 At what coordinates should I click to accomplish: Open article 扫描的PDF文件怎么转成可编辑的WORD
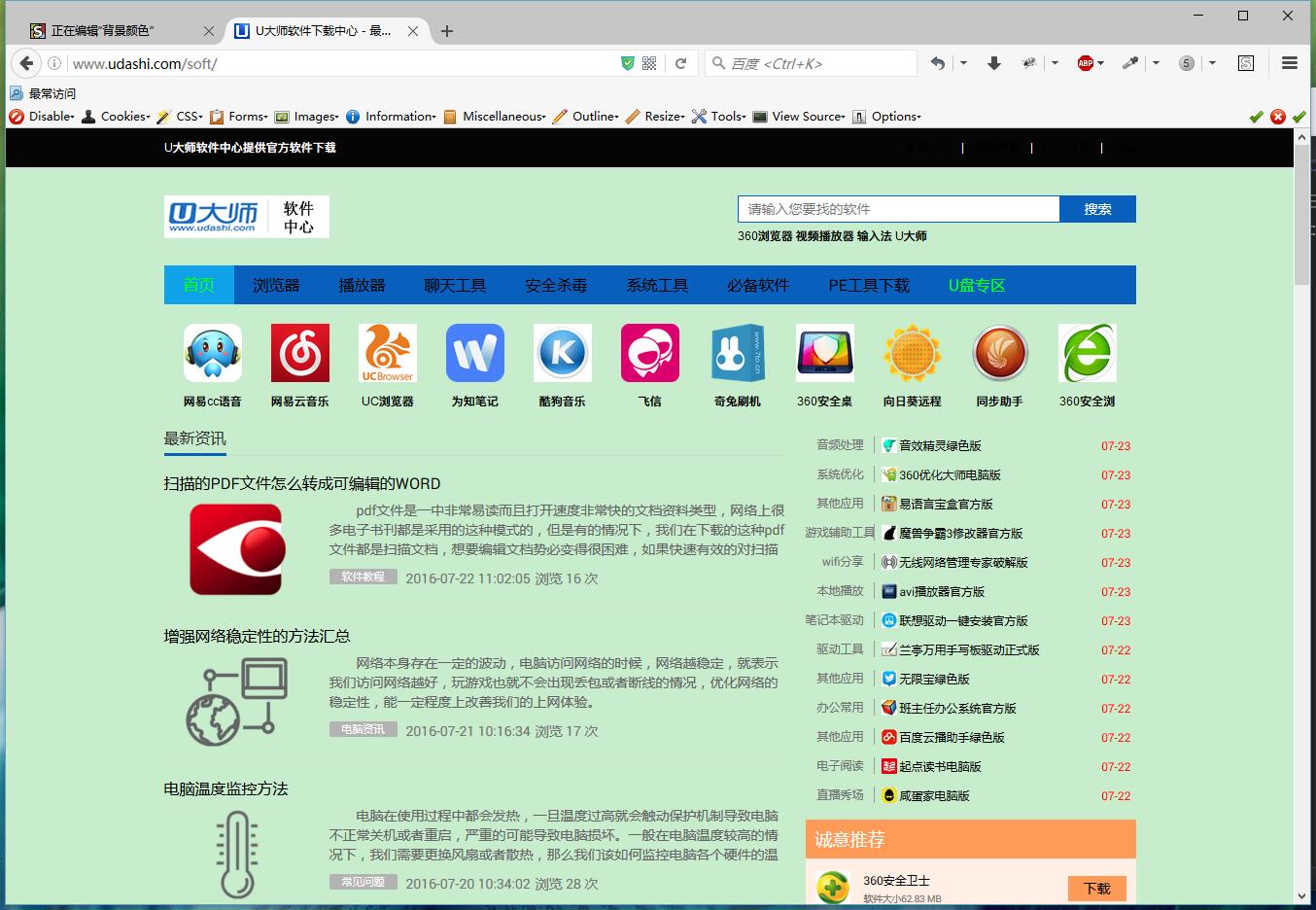pyautogui.click(x=302, y=483)
